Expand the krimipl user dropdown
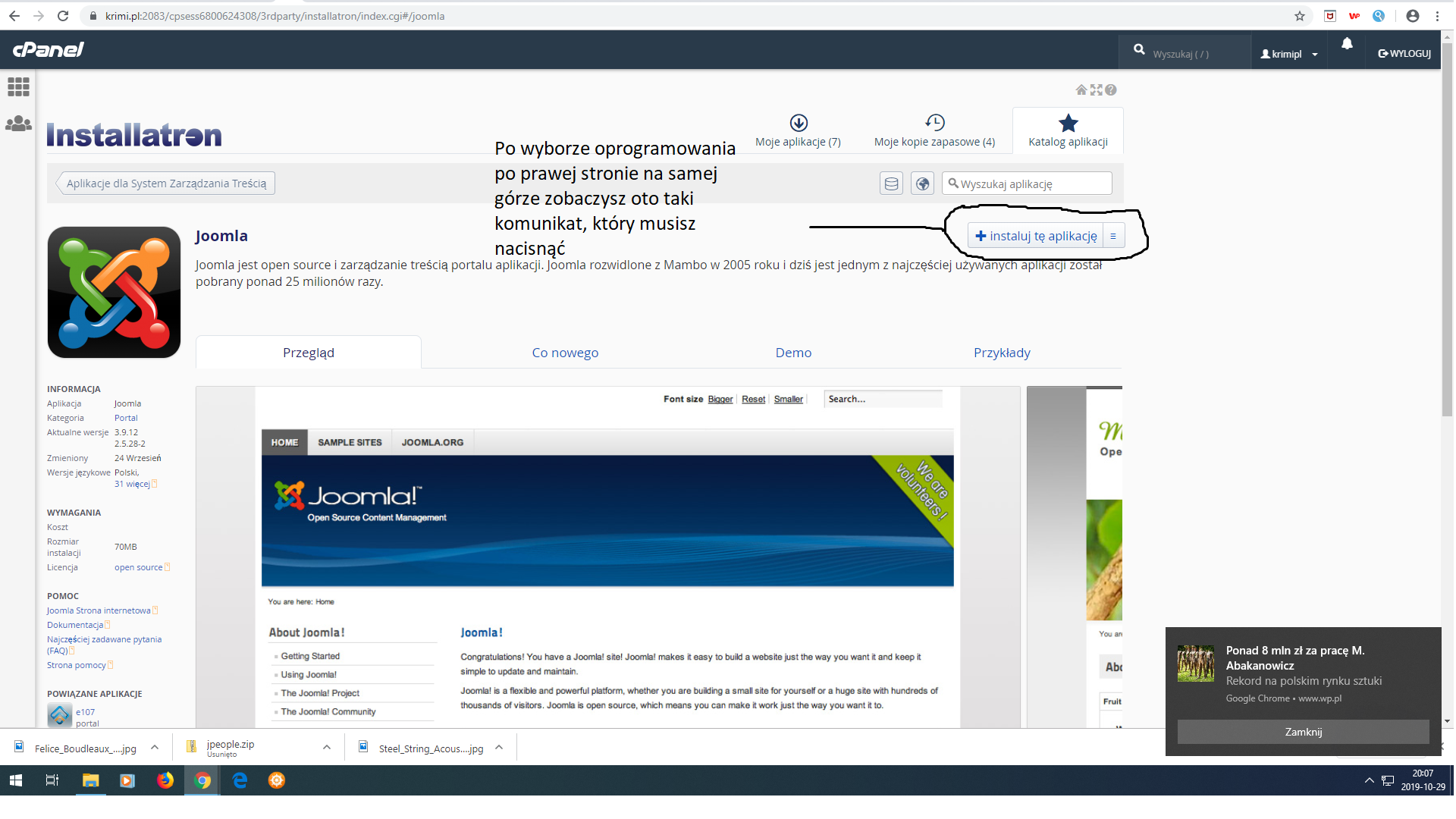This screenshot has width=1456, height=819. coord(1289,54)
